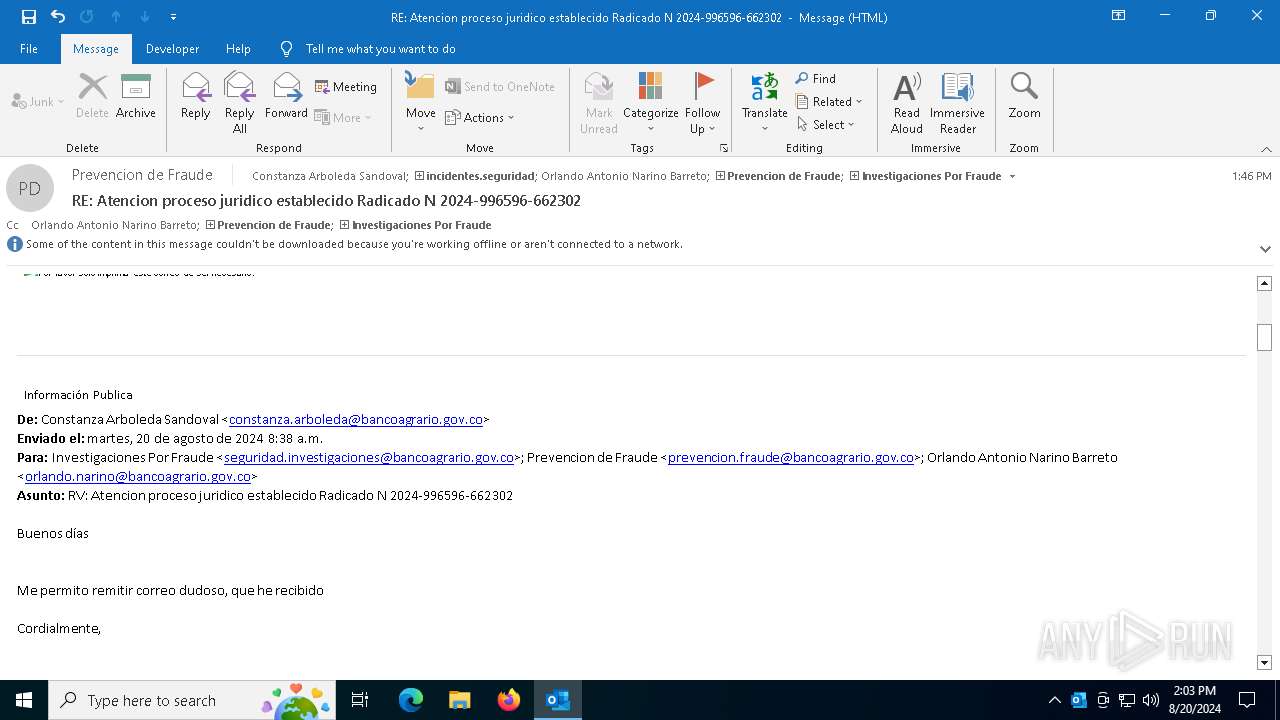Open constanza.arboleda@bancoagrario.gov.co link

point(356,419)
